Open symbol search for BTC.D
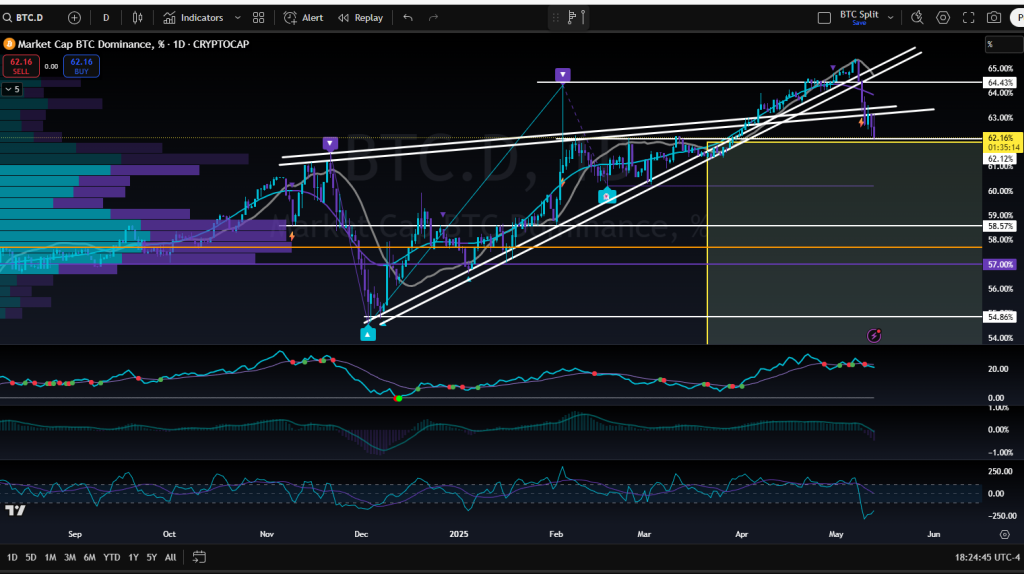 tap(24, 18)
